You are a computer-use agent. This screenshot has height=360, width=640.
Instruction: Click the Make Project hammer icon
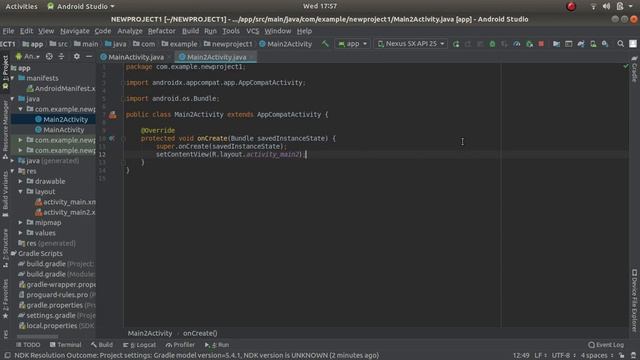pos(324,44)
